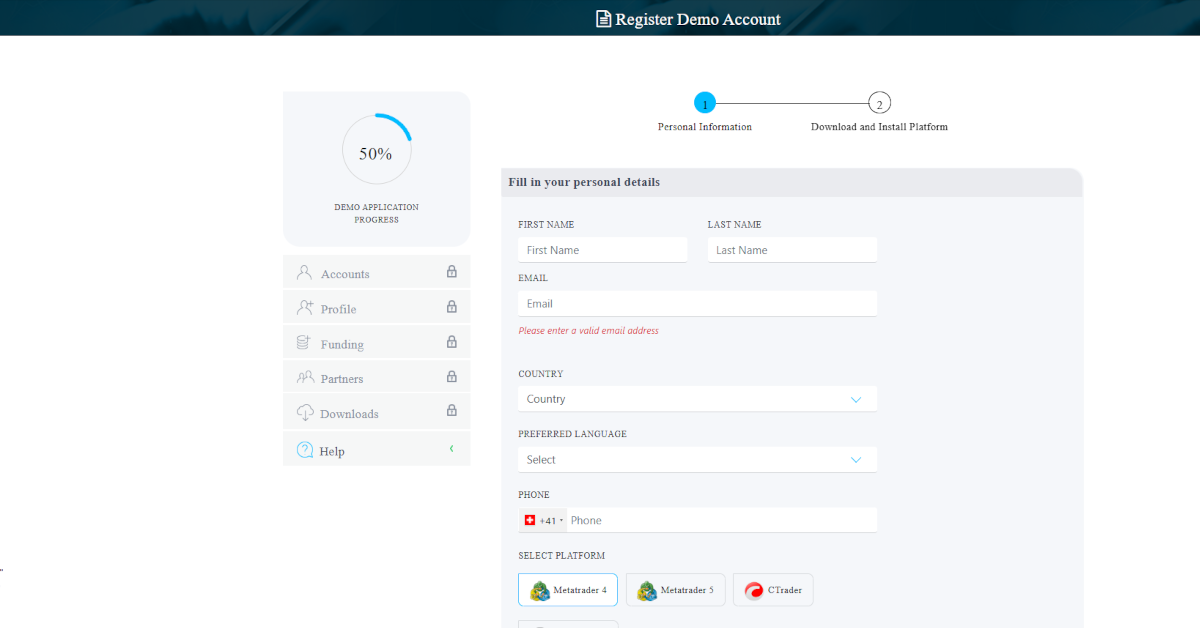Expand the Preferred Language select list
1200x628 pixels.
(x=697, y=460)
